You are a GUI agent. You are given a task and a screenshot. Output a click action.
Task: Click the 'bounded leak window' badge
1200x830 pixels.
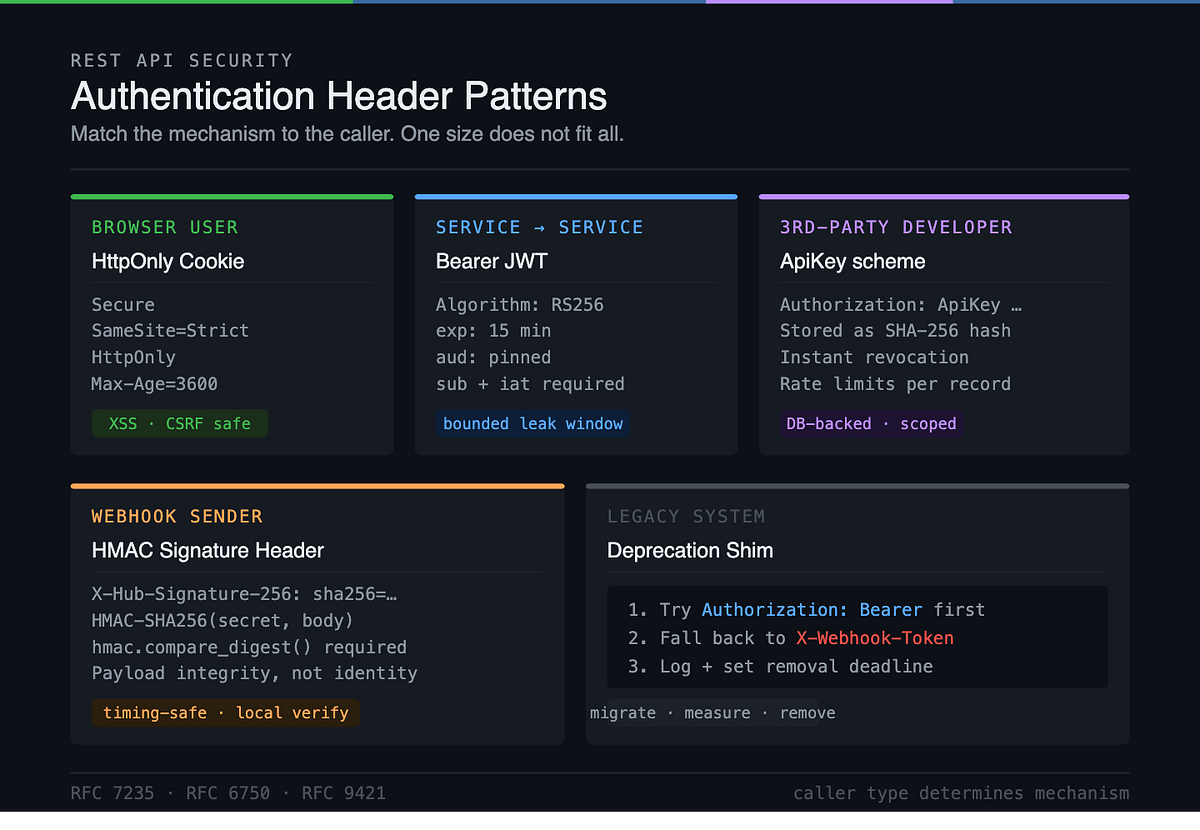(x=533, y=424)
